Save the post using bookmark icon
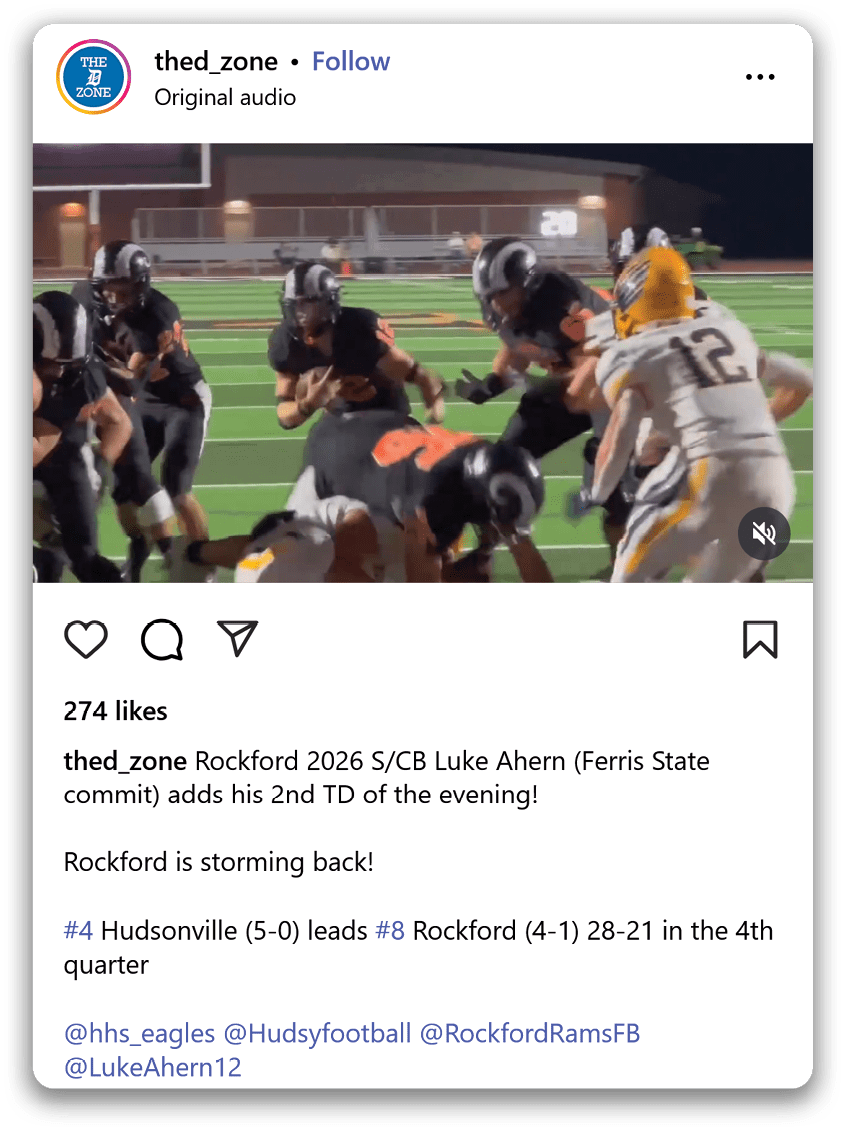Viewport: 846px width, 1131px height. (760, 639)
